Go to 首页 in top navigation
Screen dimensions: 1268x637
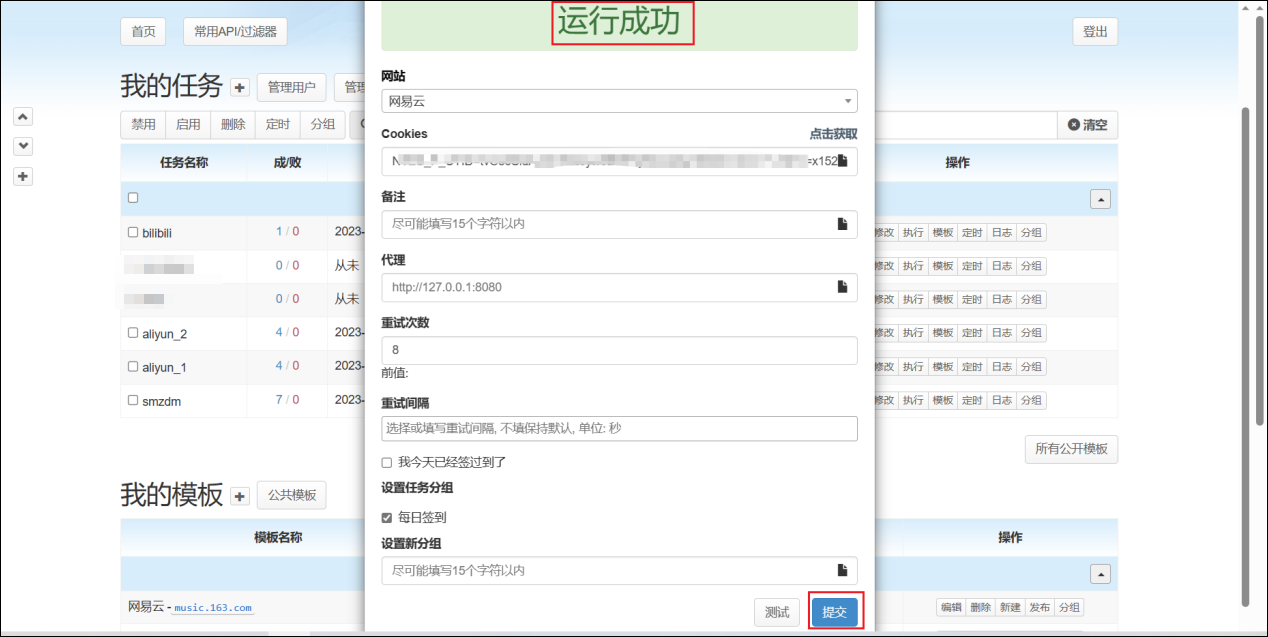click(143, 32)
